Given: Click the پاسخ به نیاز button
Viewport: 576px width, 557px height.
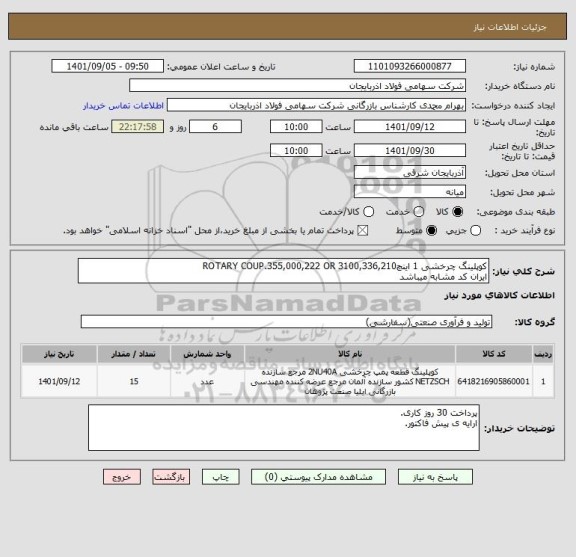Looking at the screenshot, I should [x=435, y=477].
